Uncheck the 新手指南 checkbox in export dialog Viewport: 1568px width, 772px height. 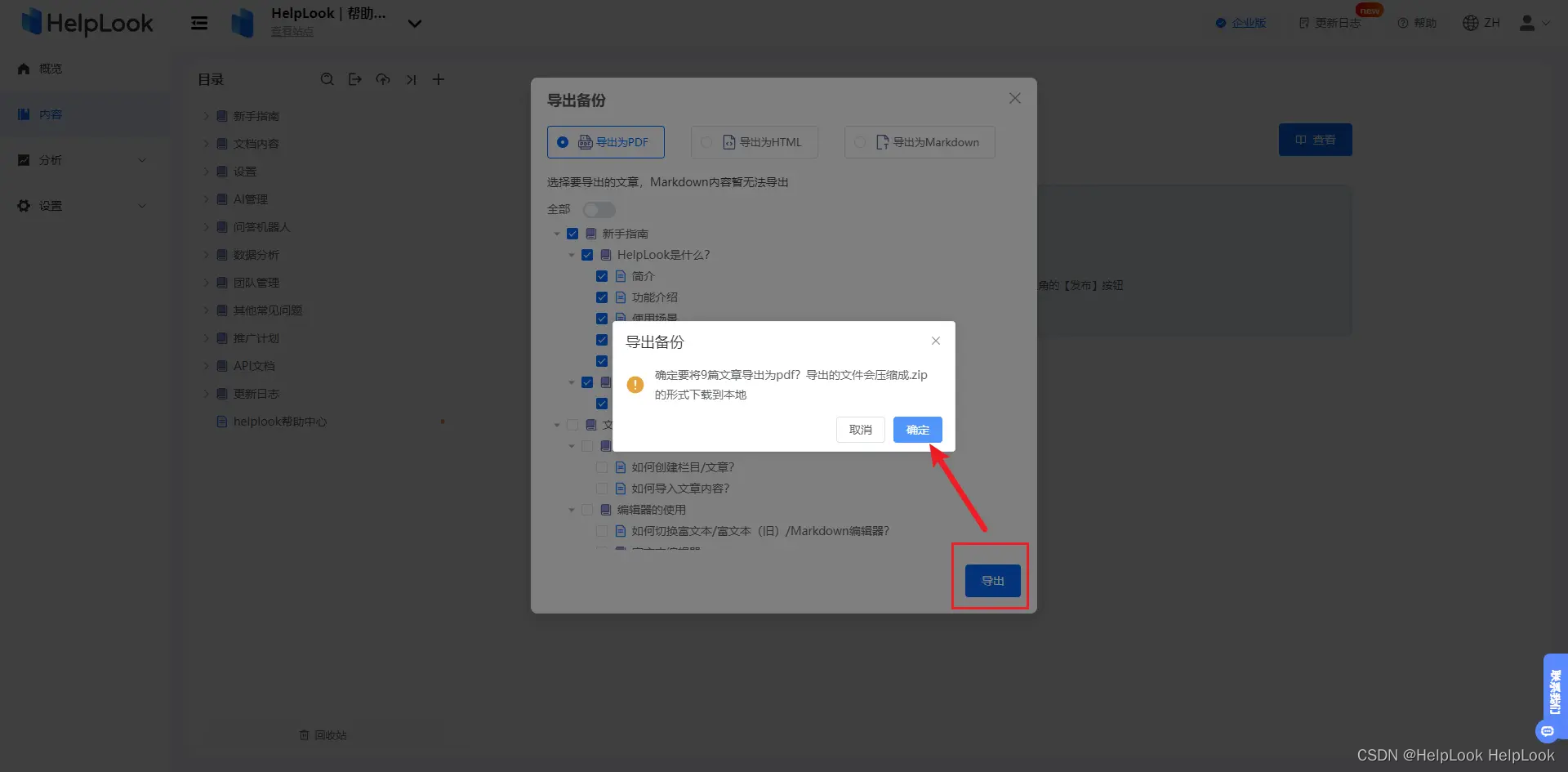click(572, 234)
